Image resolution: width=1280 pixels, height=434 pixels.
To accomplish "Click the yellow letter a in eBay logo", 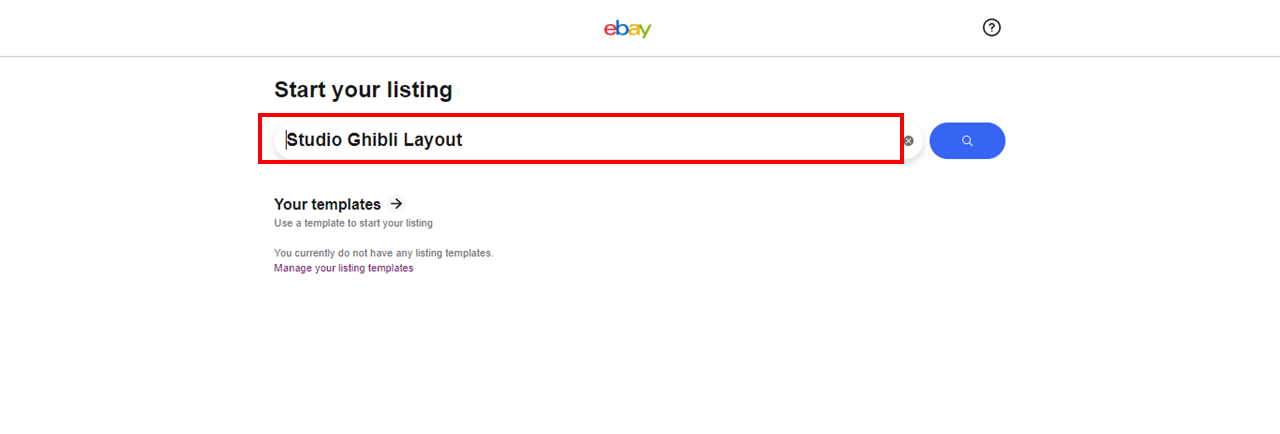I will [632, 31].
